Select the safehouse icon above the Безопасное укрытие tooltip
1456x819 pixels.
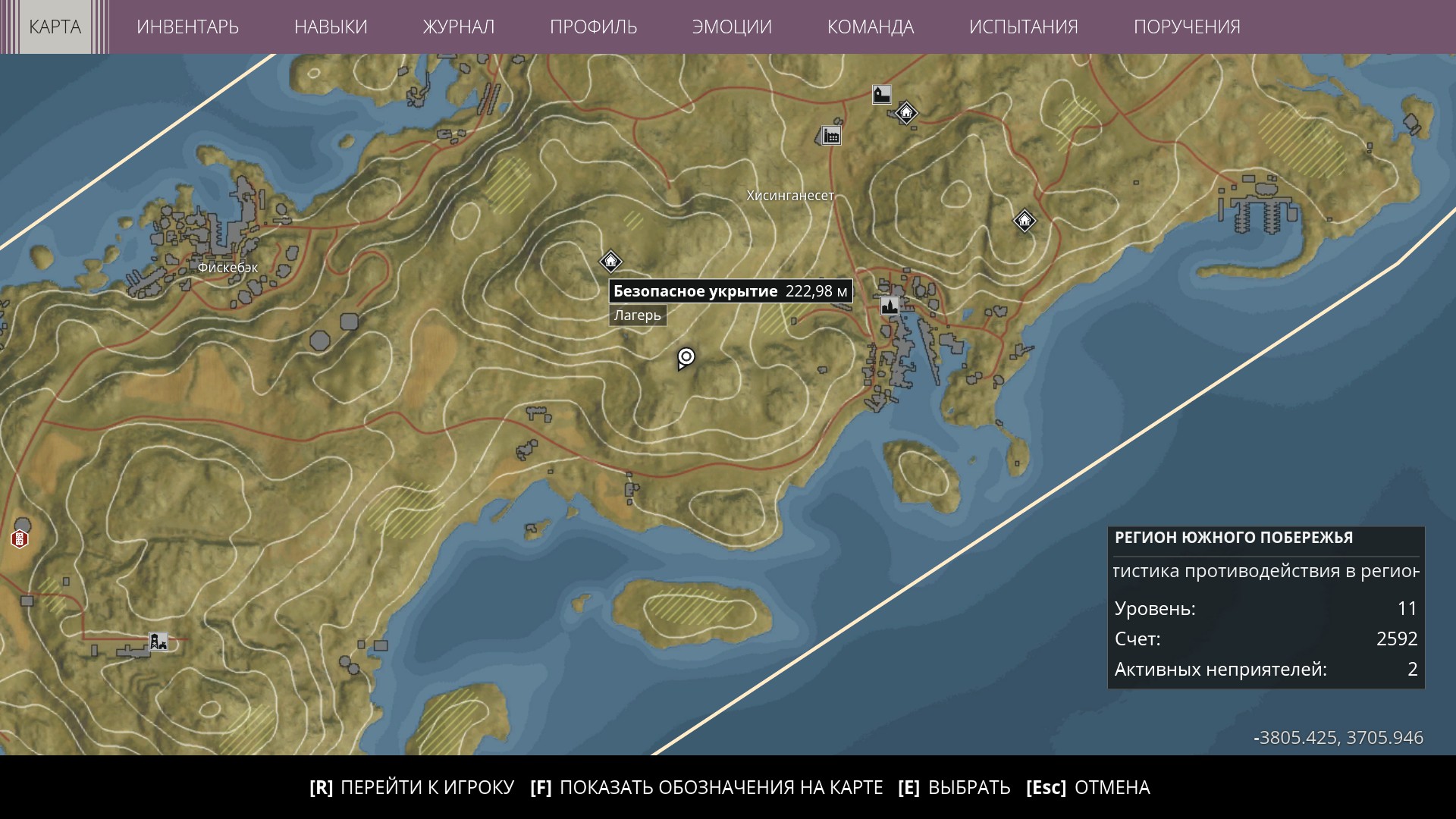[x=610, y=262]
